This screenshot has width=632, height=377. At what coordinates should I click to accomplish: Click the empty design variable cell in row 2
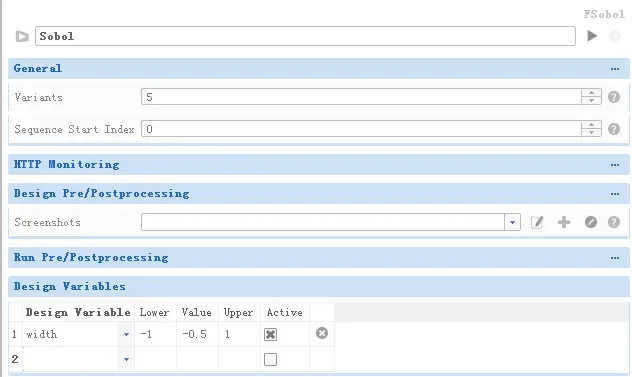(71, 359)
